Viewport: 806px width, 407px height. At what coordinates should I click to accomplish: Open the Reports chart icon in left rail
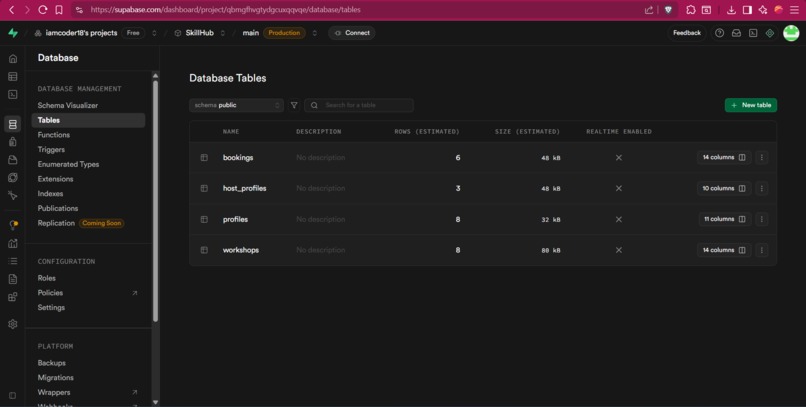coord(13,244)
